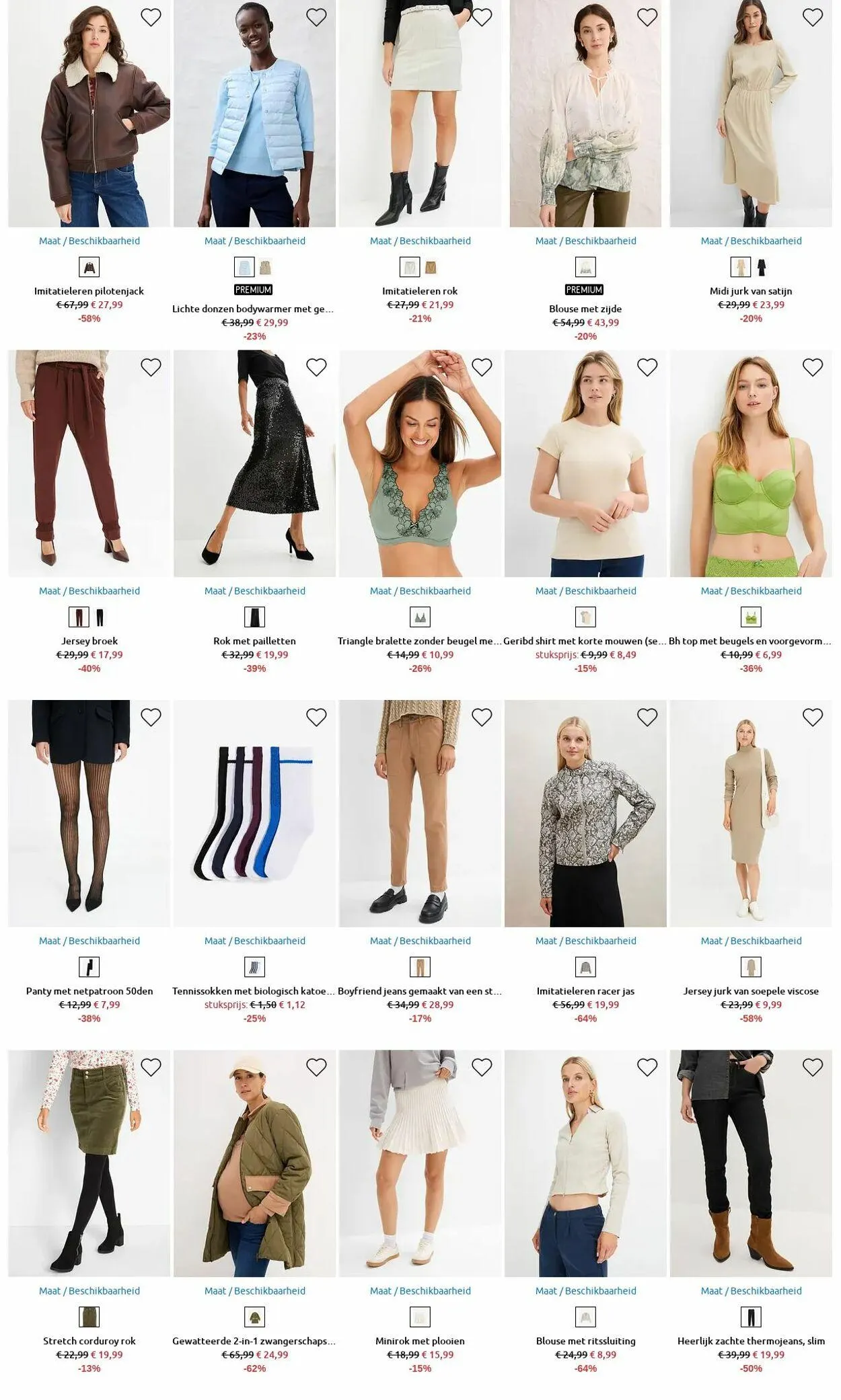Toggle favorite on Midi jurk van satijn
Viewport: 841px width, 1400px height.
coord(813,17)
